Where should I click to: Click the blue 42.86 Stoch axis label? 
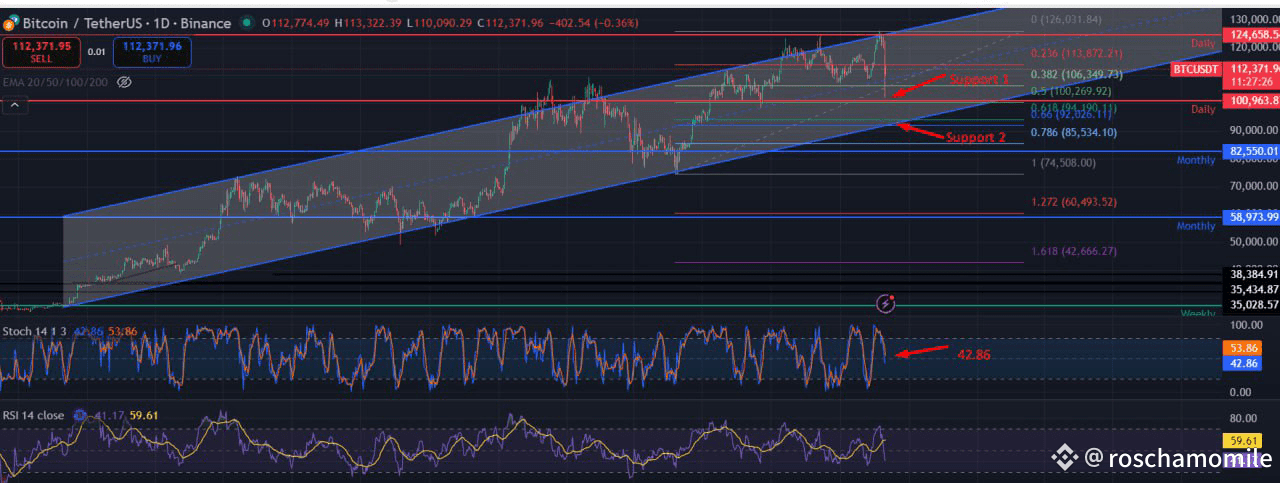click(1244, 364)
